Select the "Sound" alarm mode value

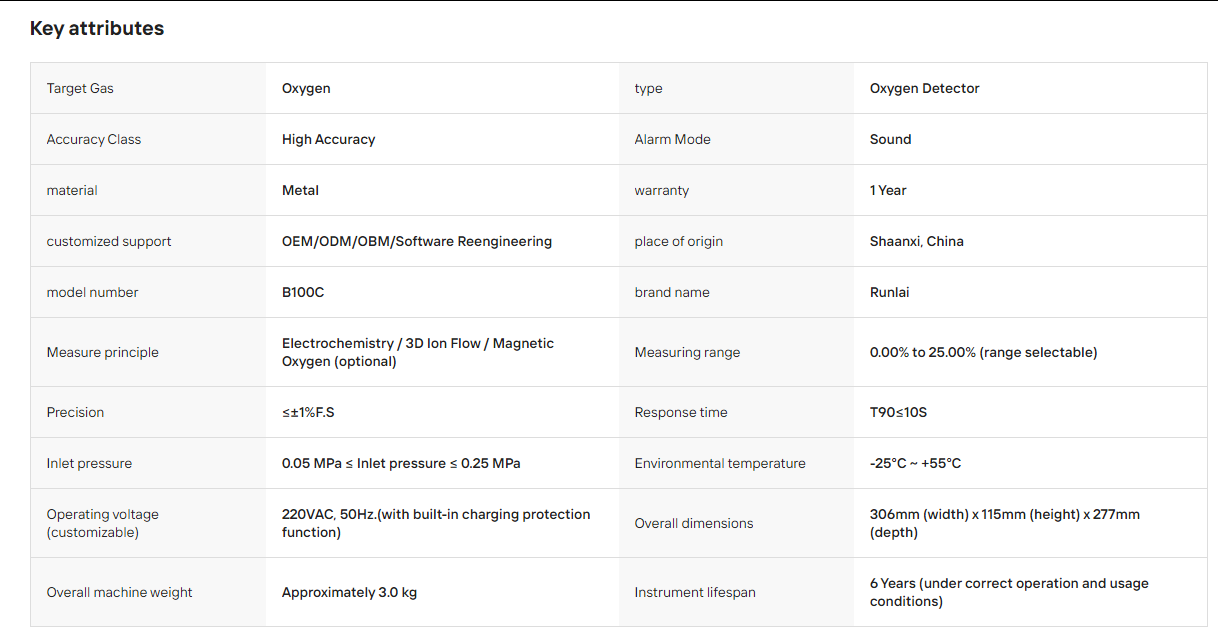(x=891, y=139)
